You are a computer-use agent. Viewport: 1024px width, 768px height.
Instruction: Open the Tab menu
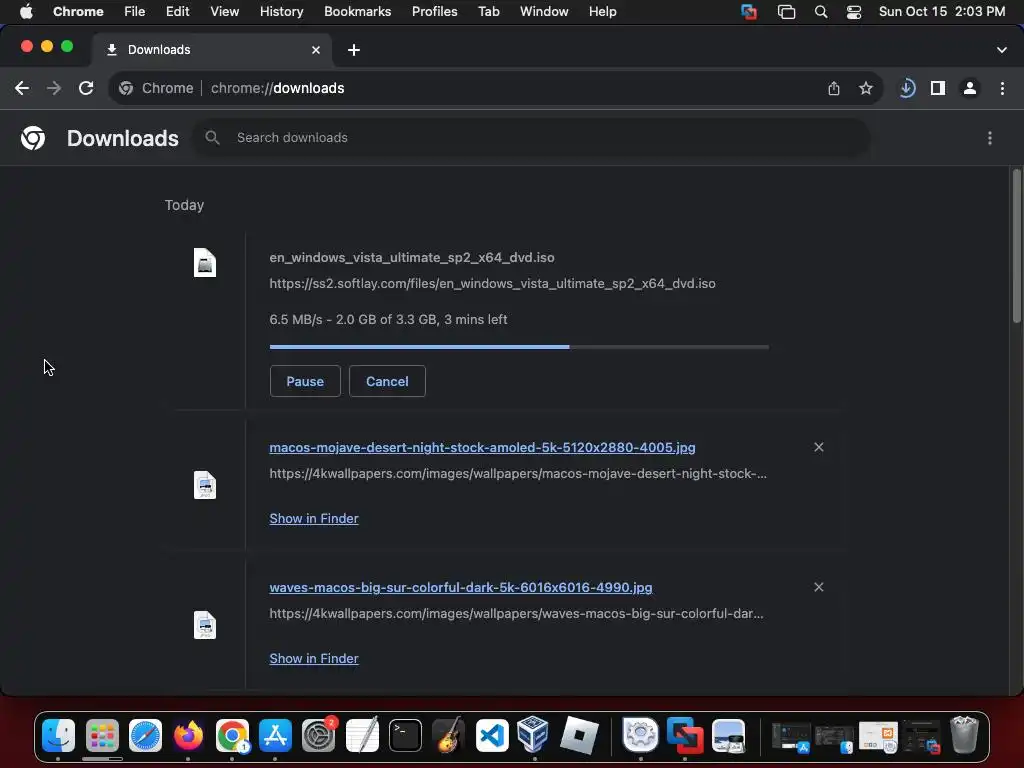tap(488, 12)
